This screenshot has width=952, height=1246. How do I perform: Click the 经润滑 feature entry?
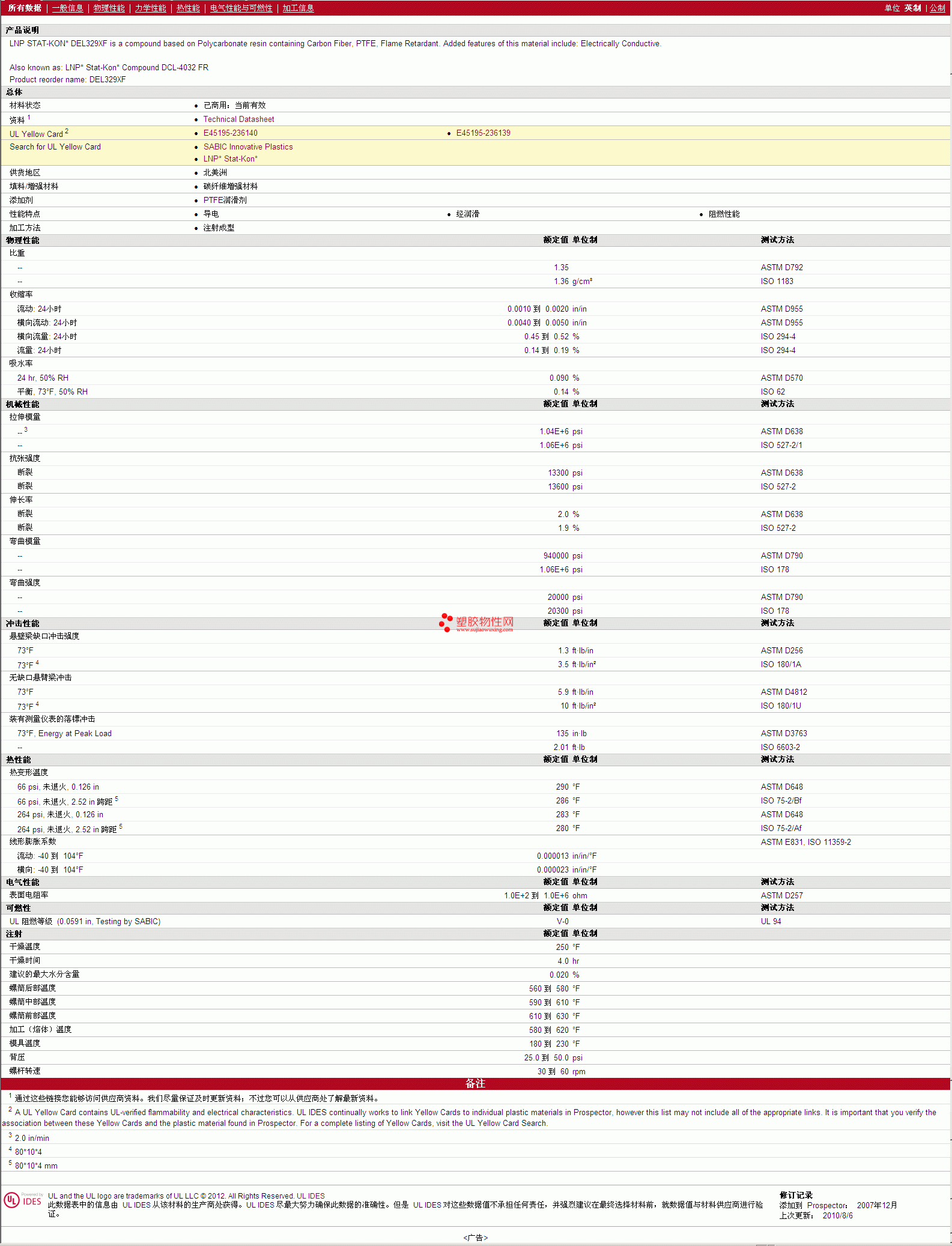(467, 214)
